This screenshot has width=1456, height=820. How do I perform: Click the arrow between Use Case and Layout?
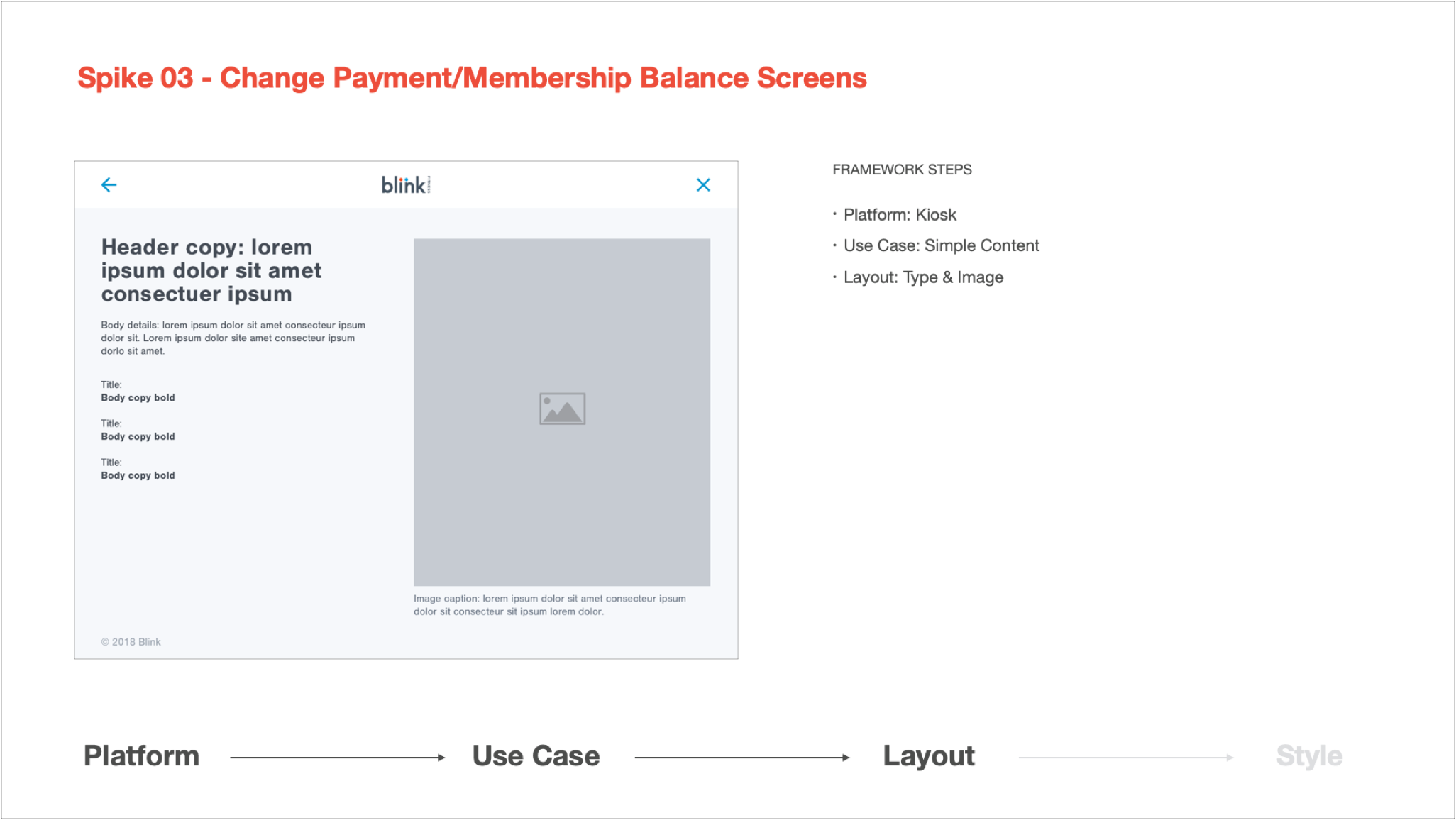pyautogui.click(x=741, y=758)
